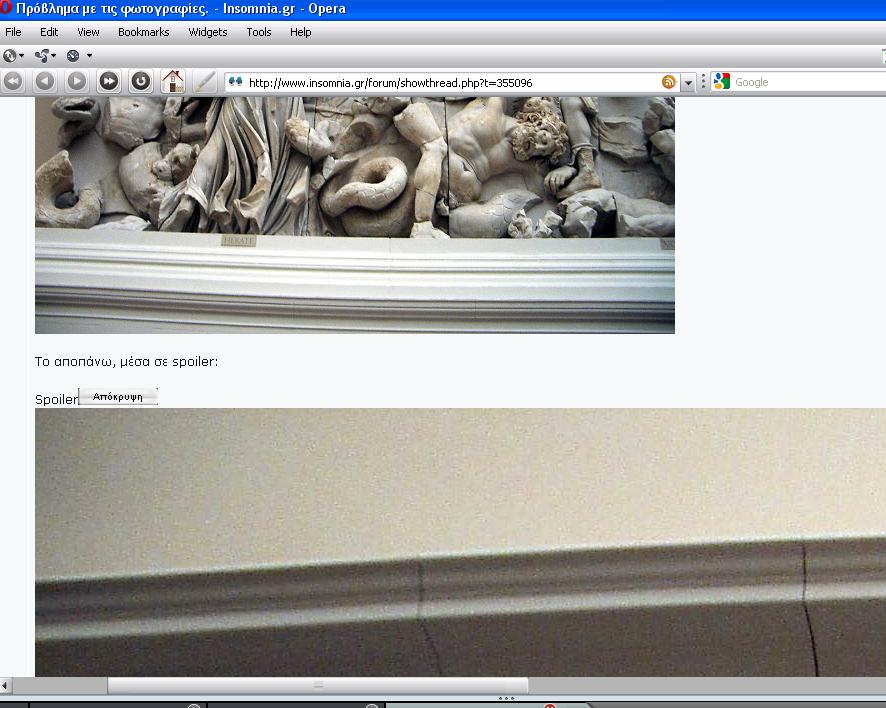The width and height of the screenshot is (886, 708).
Task: Click the three-lobed icon in top toolbar
Action: [42, 55]
